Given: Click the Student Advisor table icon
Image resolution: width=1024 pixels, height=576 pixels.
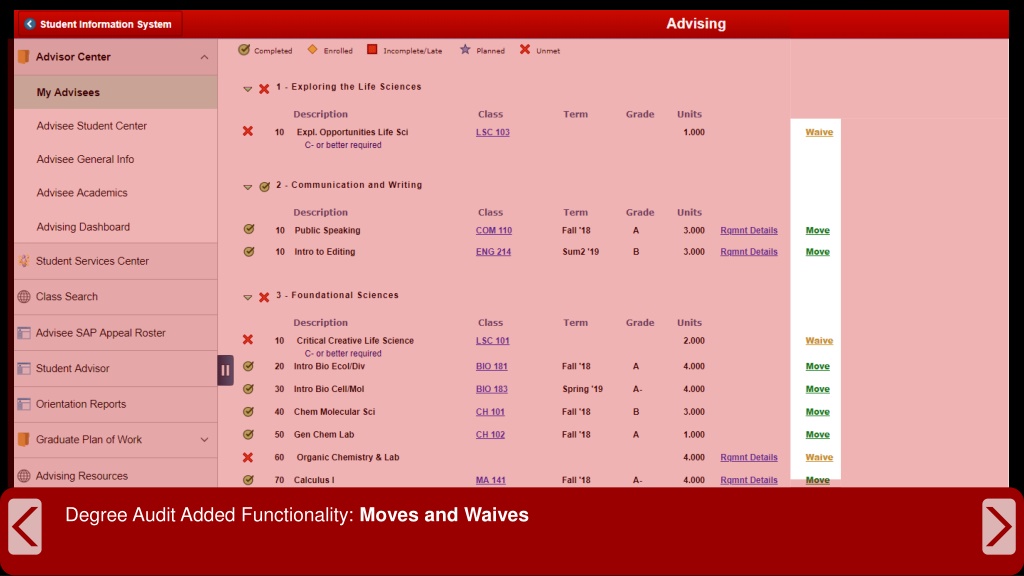Looking at the screenshot, I should tap(24, 368).
